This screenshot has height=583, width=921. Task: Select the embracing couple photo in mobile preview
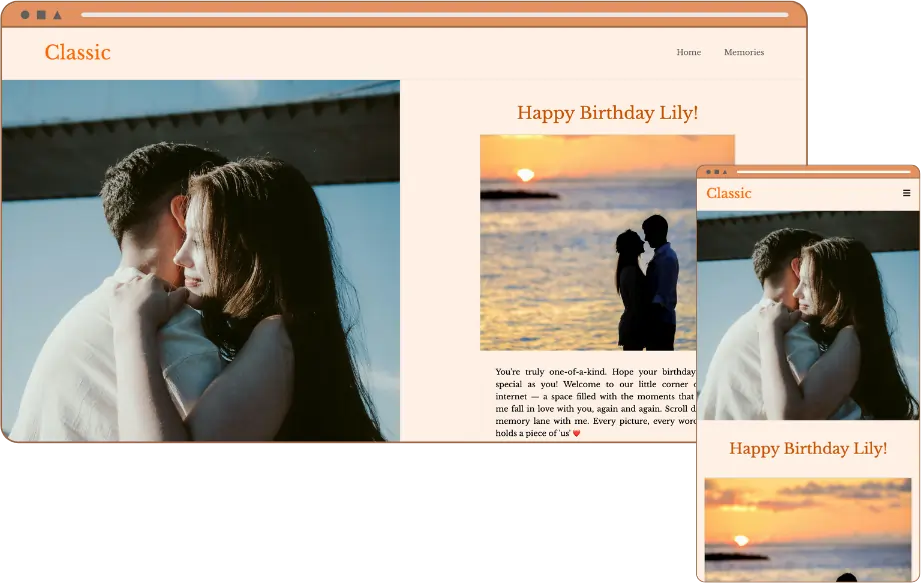click(807, 315)
